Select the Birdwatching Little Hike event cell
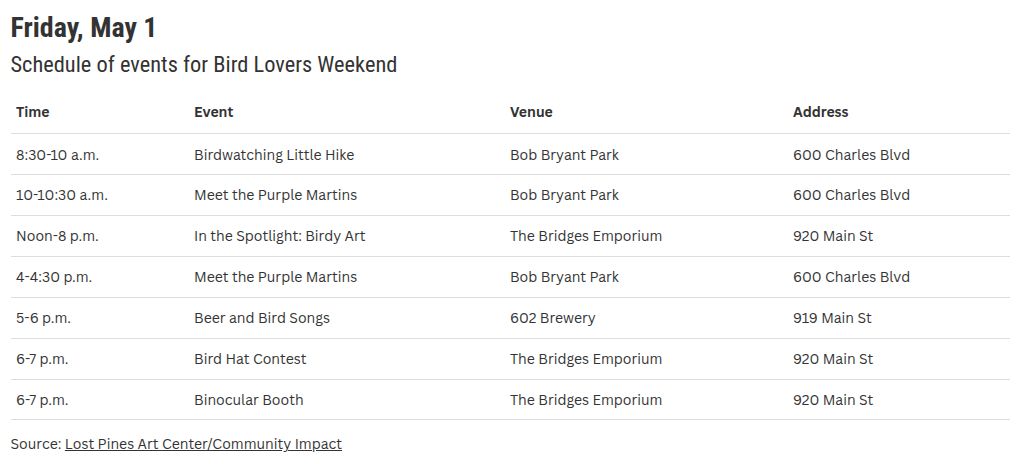 tap(274, 155)
